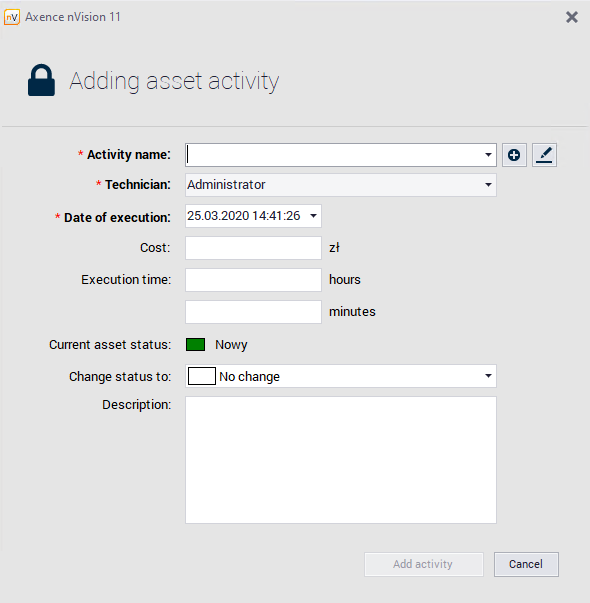The height and width of the screenshot is (603, 590).
Task: Click the lock icon in the header
Action: tap(41, 80)
